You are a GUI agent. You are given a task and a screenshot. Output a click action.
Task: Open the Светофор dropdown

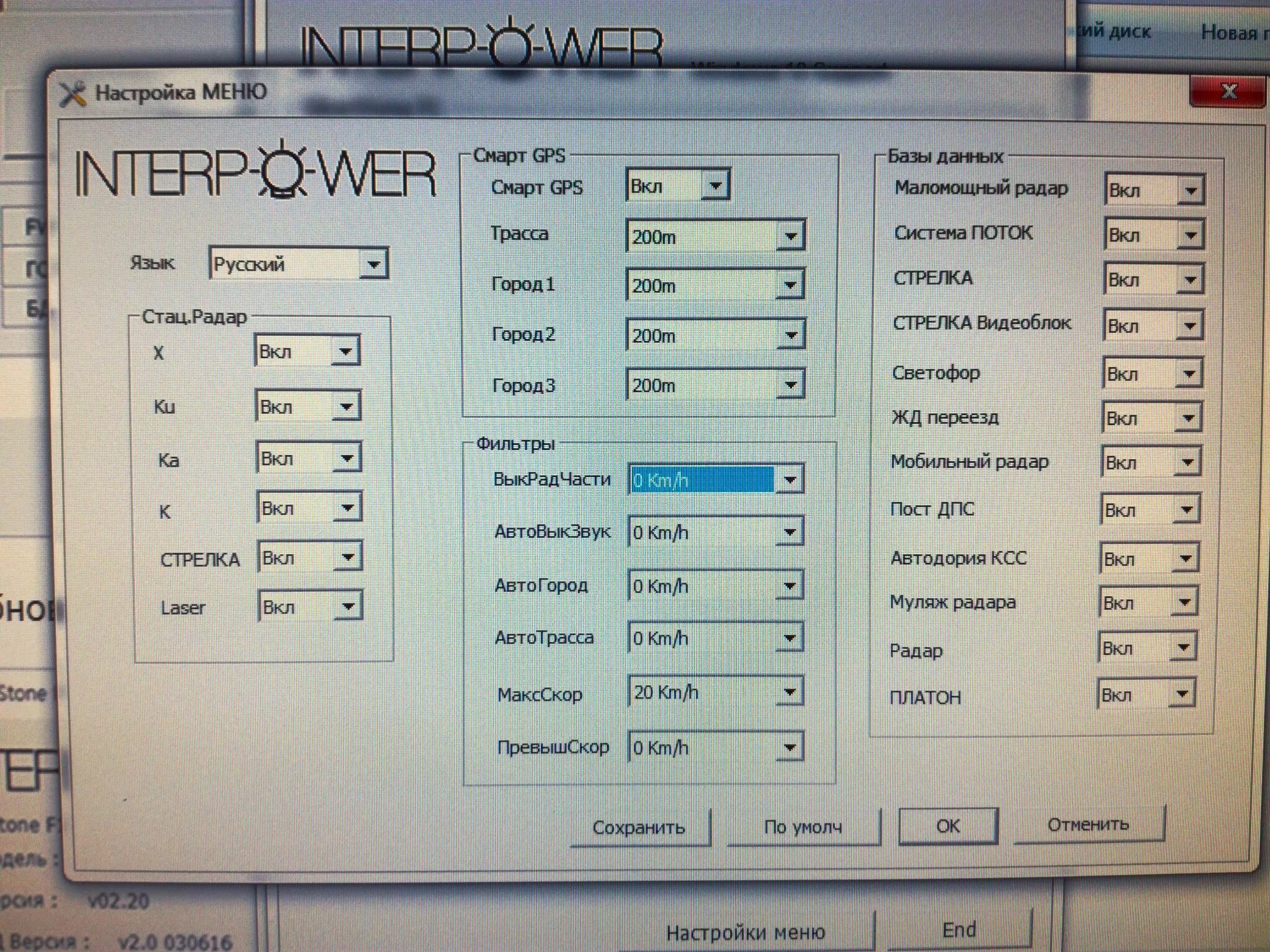[x=1152, y=373]
